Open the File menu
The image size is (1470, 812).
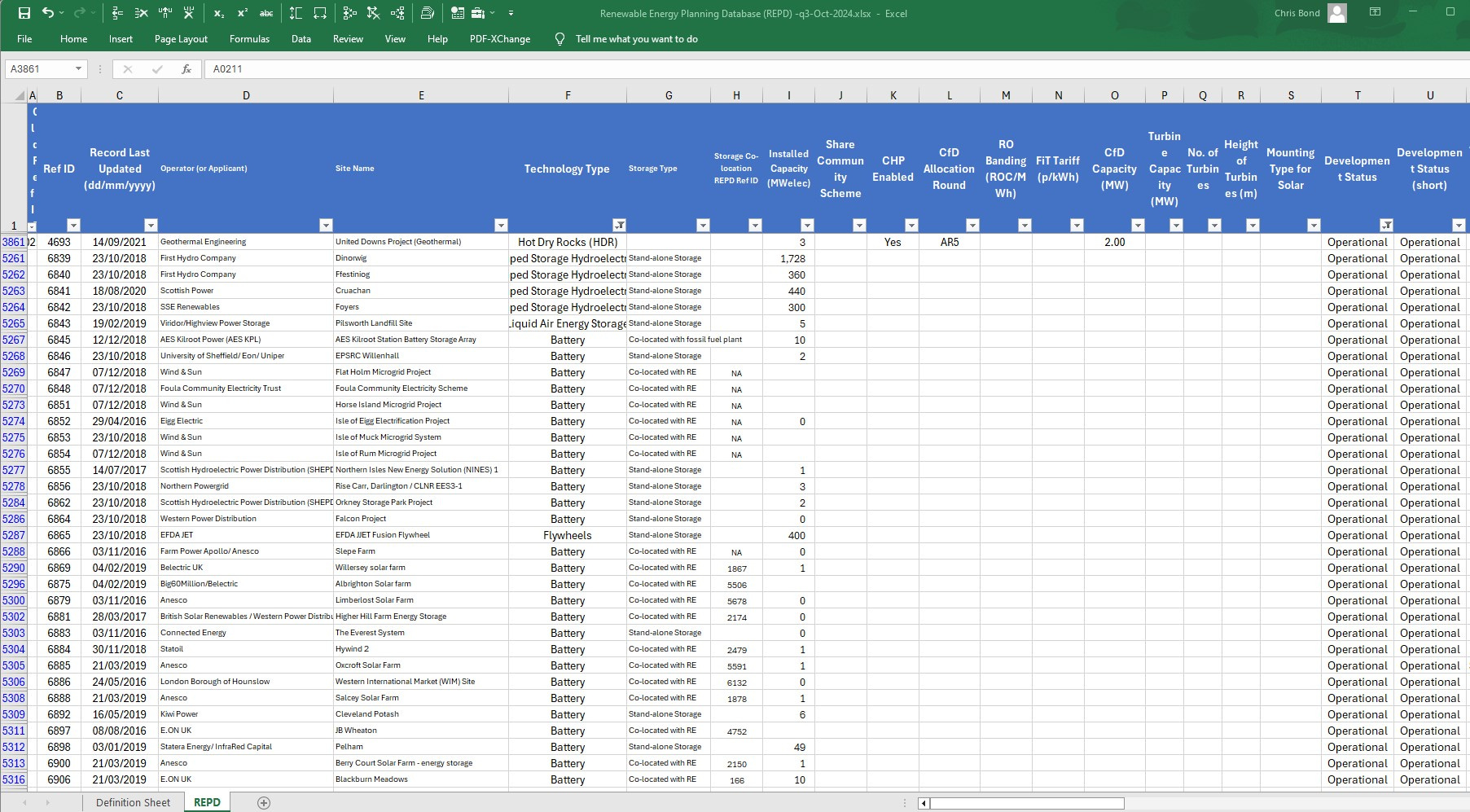[x=24, y=39]
